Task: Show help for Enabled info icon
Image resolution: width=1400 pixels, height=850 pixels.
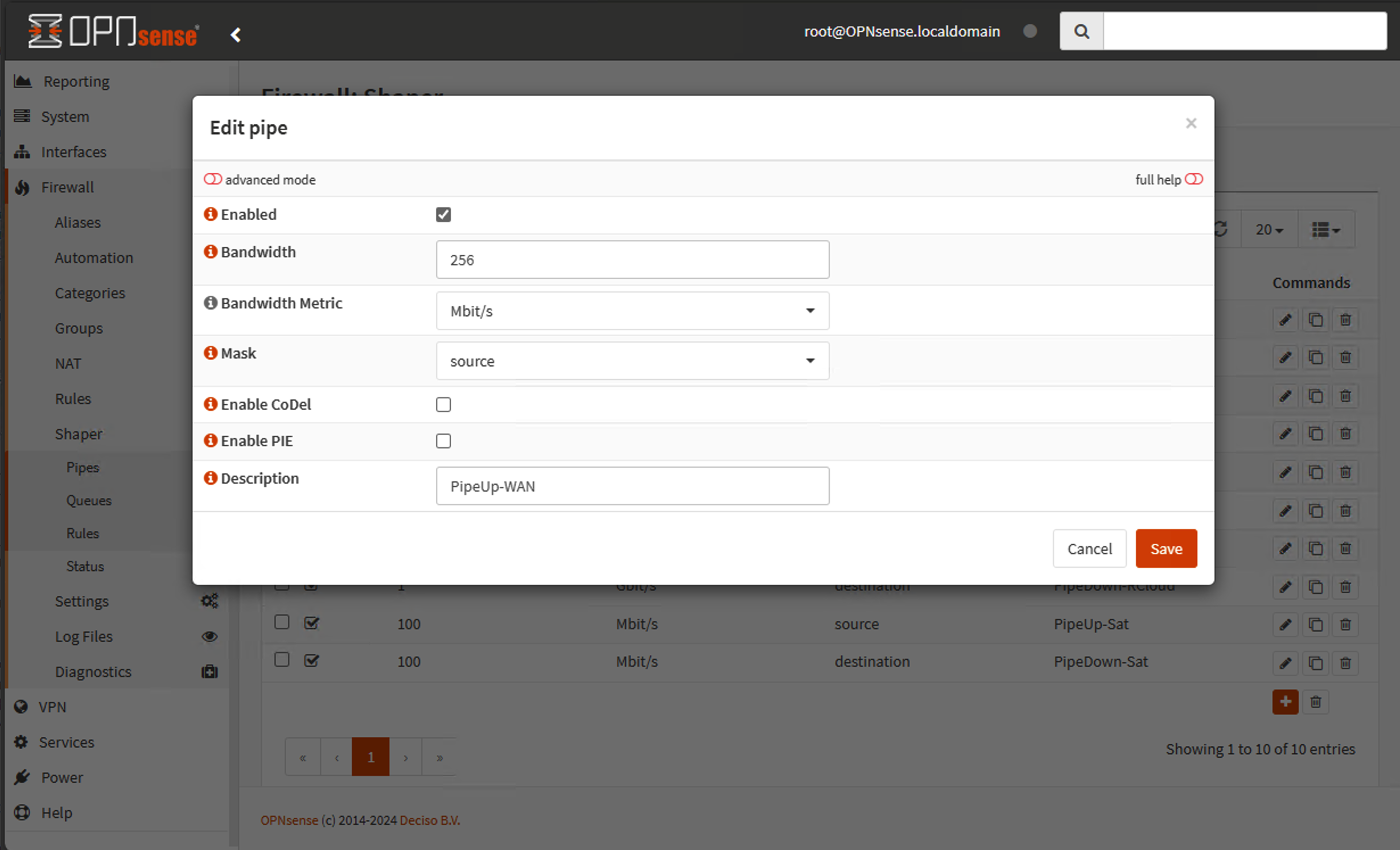Action: (x=211, y=214)
